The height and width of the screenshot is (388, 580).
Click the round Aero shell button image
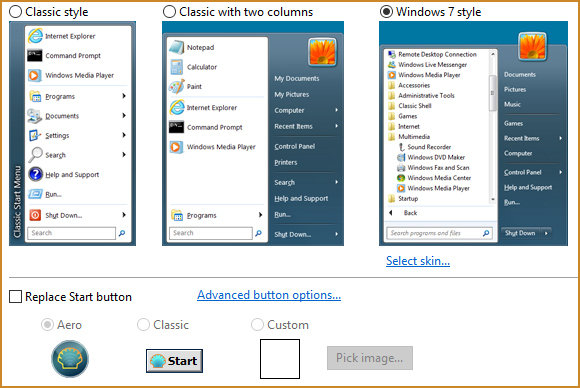(70, 359)
